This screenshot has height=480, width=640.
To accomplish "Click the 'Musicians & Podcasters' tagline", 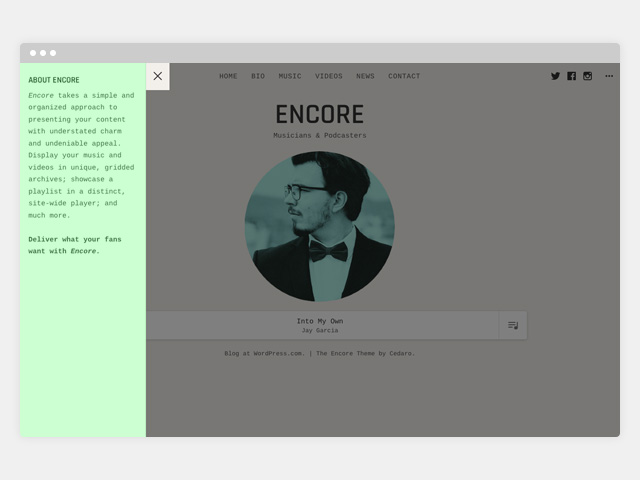I will coord(320,136).
